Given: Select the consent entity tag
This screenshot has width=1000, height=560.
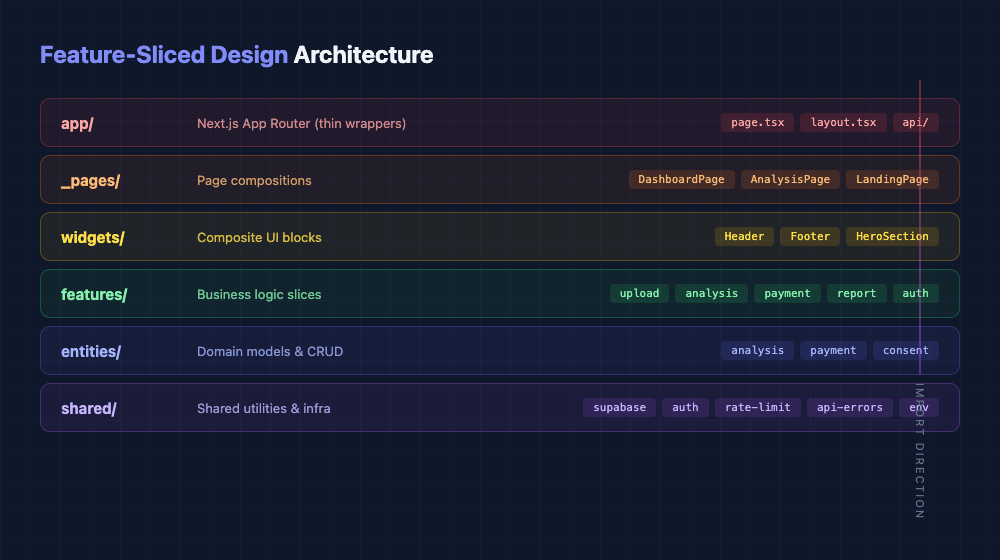Looking at the screenshot, I should pyautogui.click(x=906, y=350).
